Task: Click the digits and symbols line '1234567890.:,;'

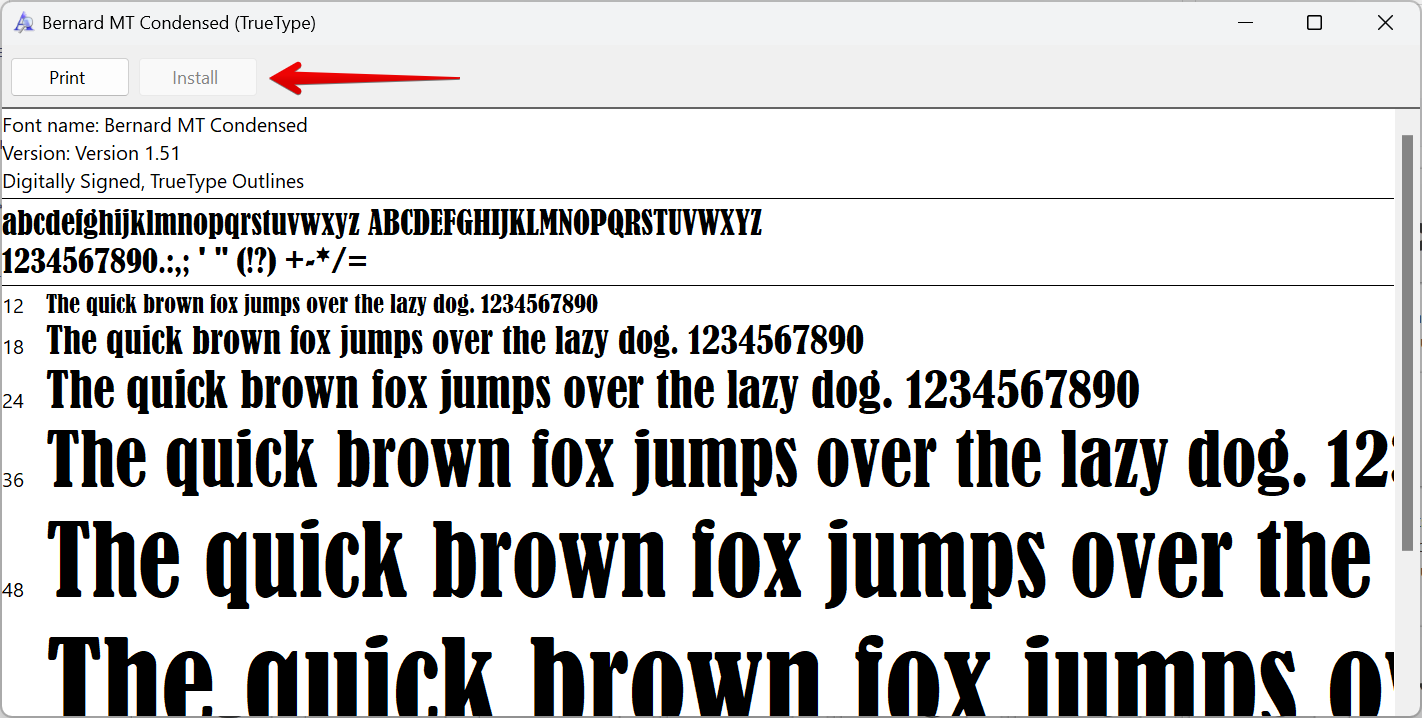Action: coord(185,261)
